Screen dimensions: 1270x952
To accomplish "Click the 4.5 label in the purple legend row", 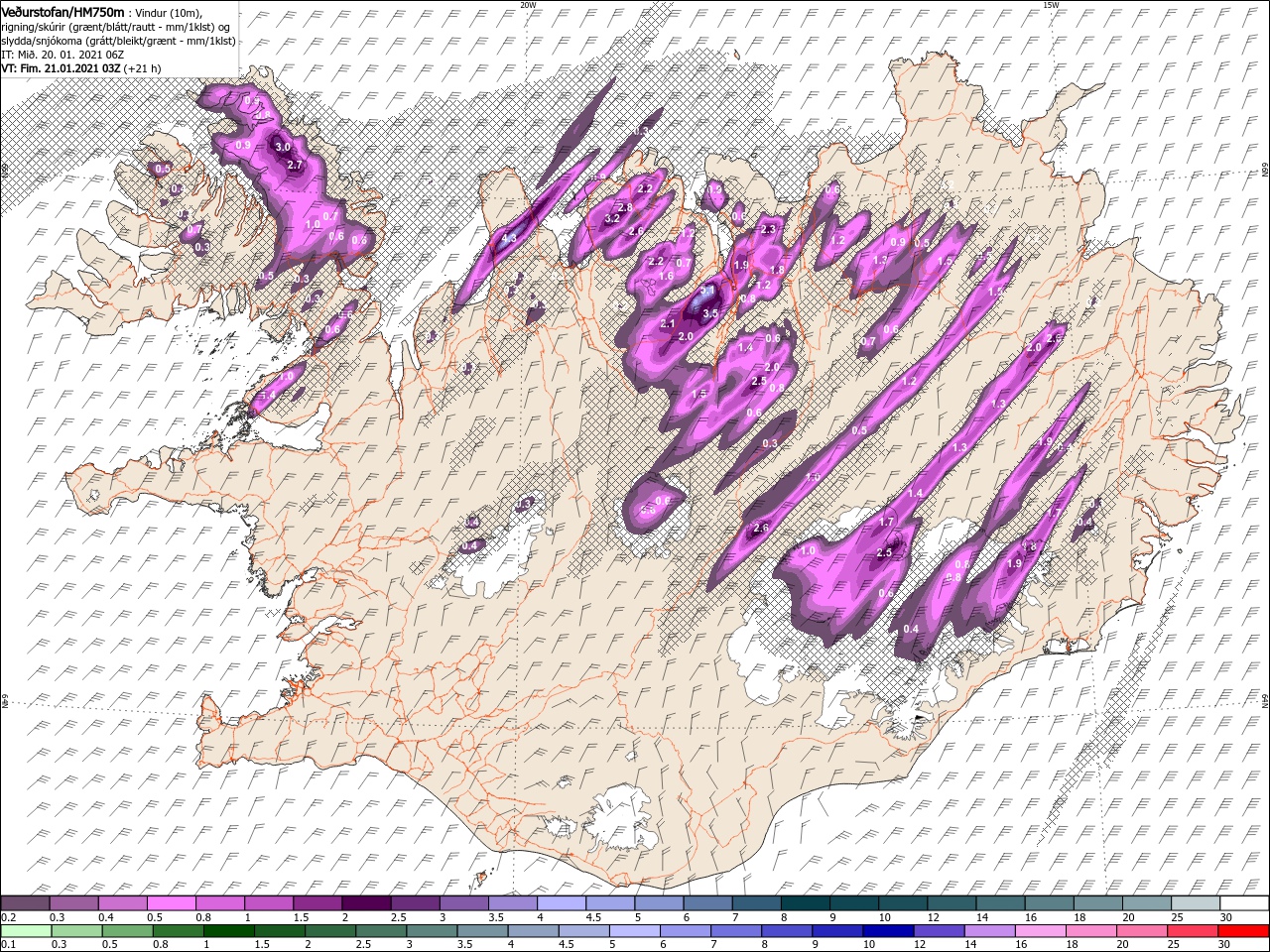I will click(x=593, y=917).
